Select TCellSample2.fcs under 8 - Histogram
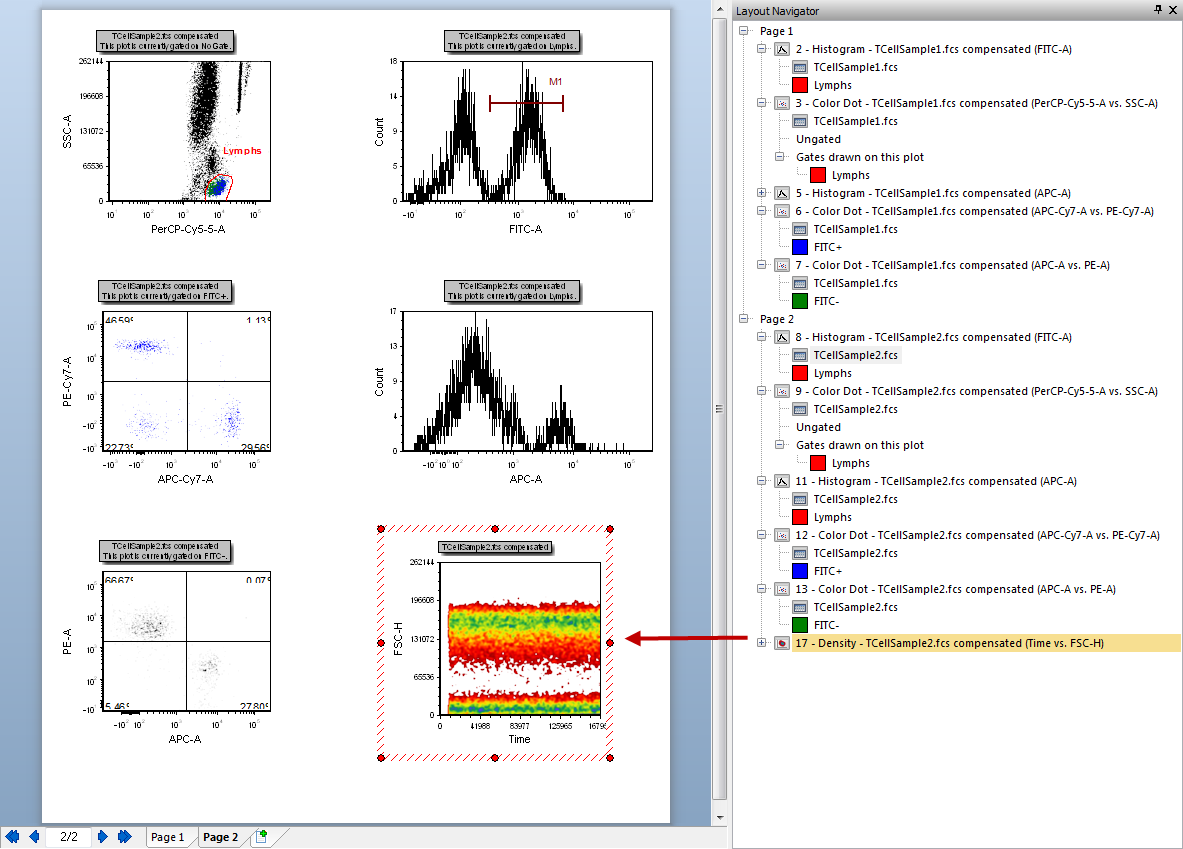This screenshot has width=1183, height=849. (855, 355)
